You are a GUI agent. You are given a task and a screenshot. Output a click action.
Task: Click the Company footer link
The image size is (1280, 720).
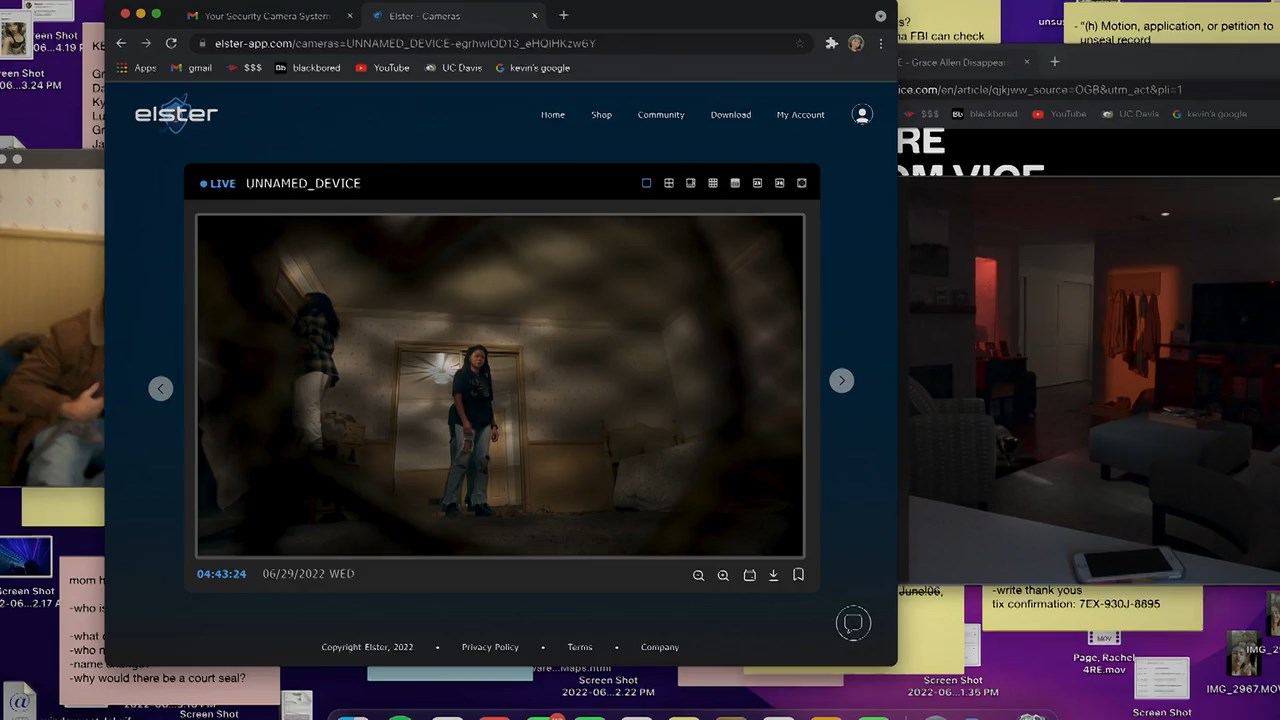pyautogui.click(x=660, y=647)
